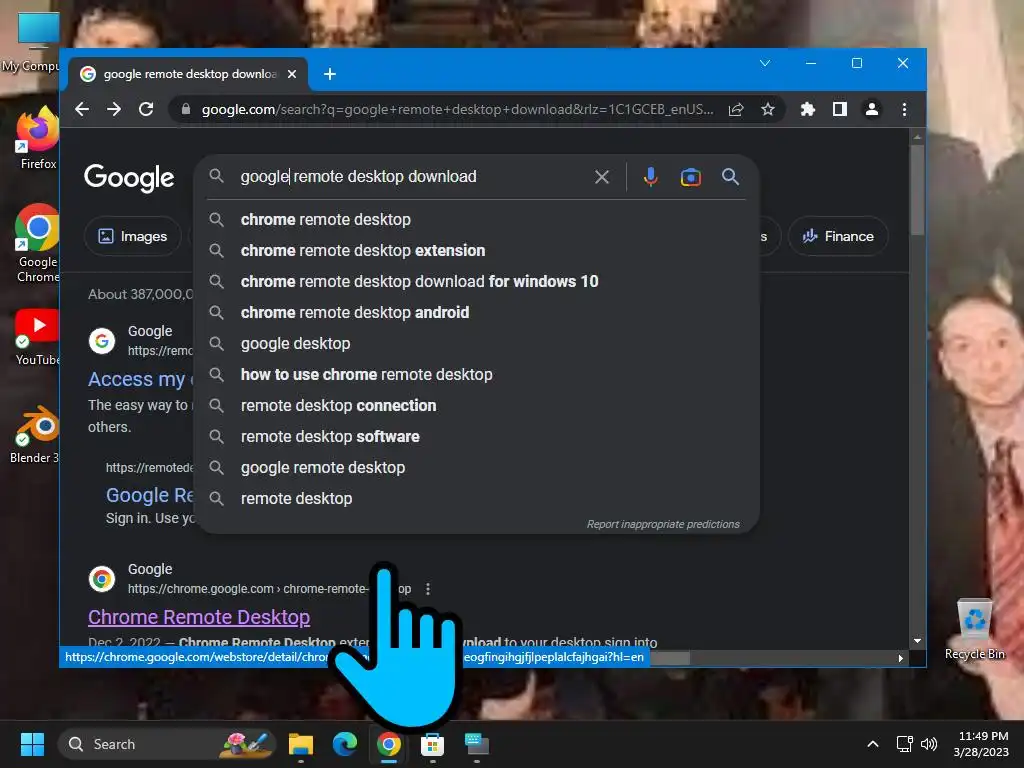
Task: Go to Google home via the logo
Action: coord(129,177)
